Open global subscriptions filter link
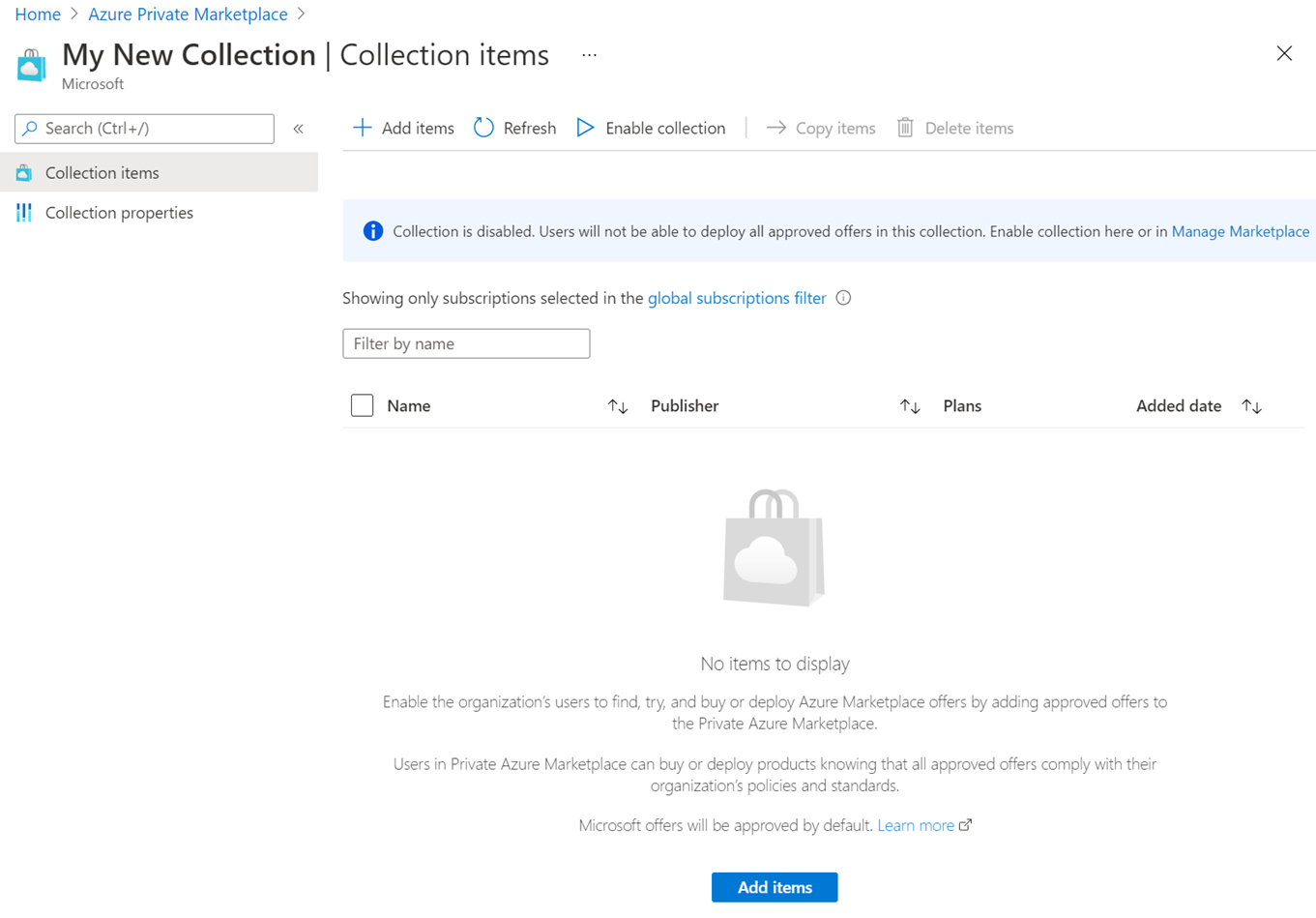Viewport: 1316px width, 918px height. (x=737, y=298)
